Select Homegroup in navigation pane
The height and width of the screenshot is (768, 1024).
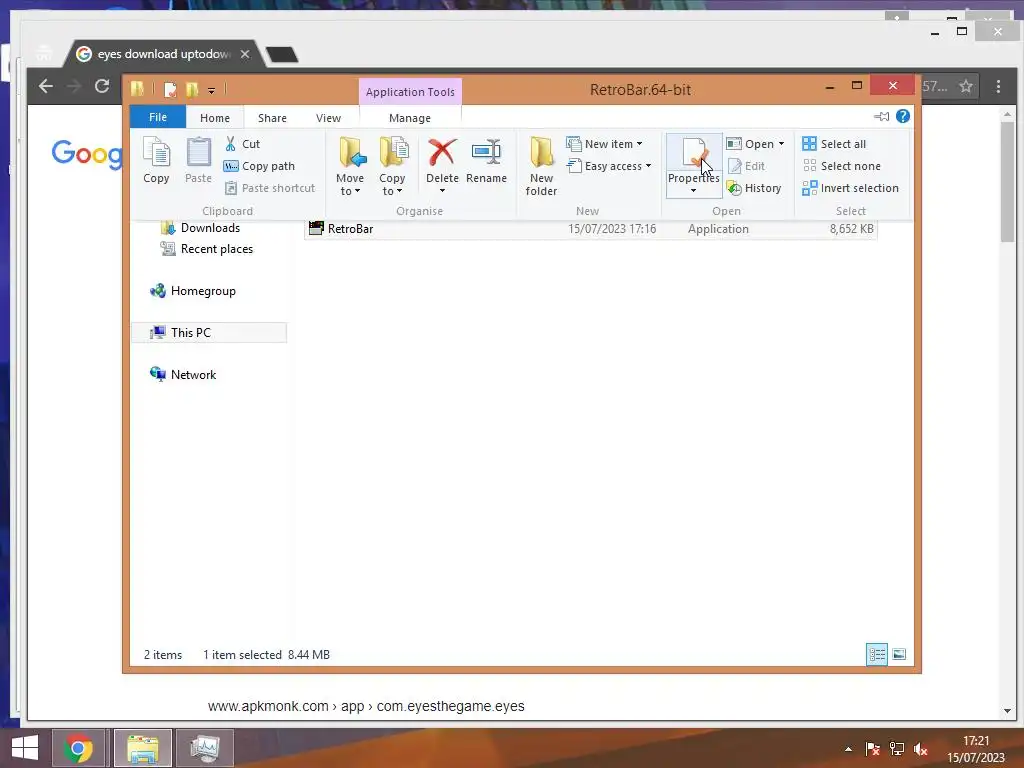coord(193,291)
